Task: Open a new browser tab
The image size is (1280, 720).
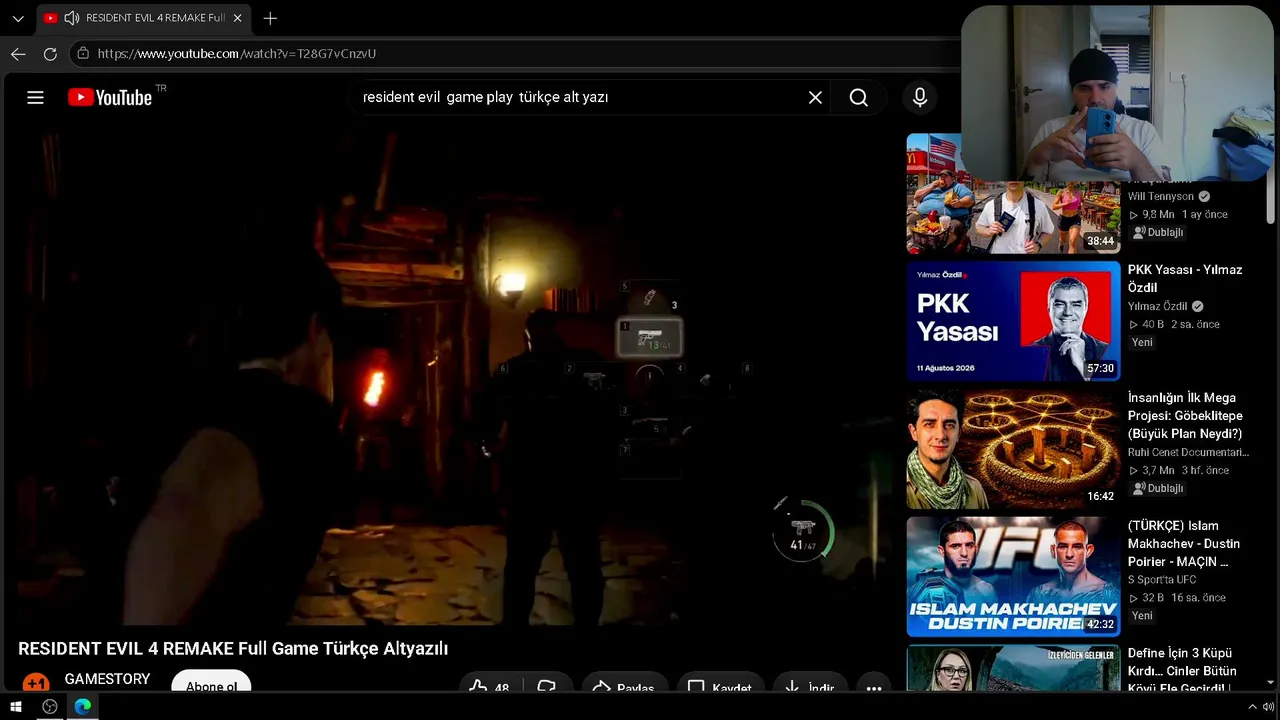Action: pyautogui.click(x=270, y=18)
